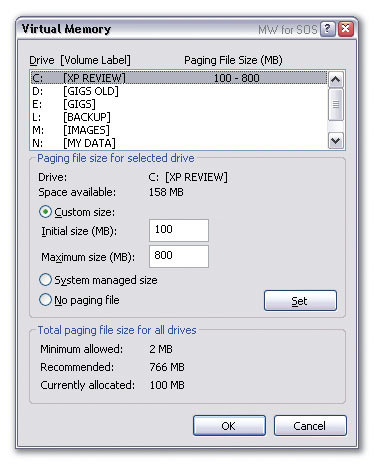Select drive C: [XP REVIEW] row

[x=179, y=78]
